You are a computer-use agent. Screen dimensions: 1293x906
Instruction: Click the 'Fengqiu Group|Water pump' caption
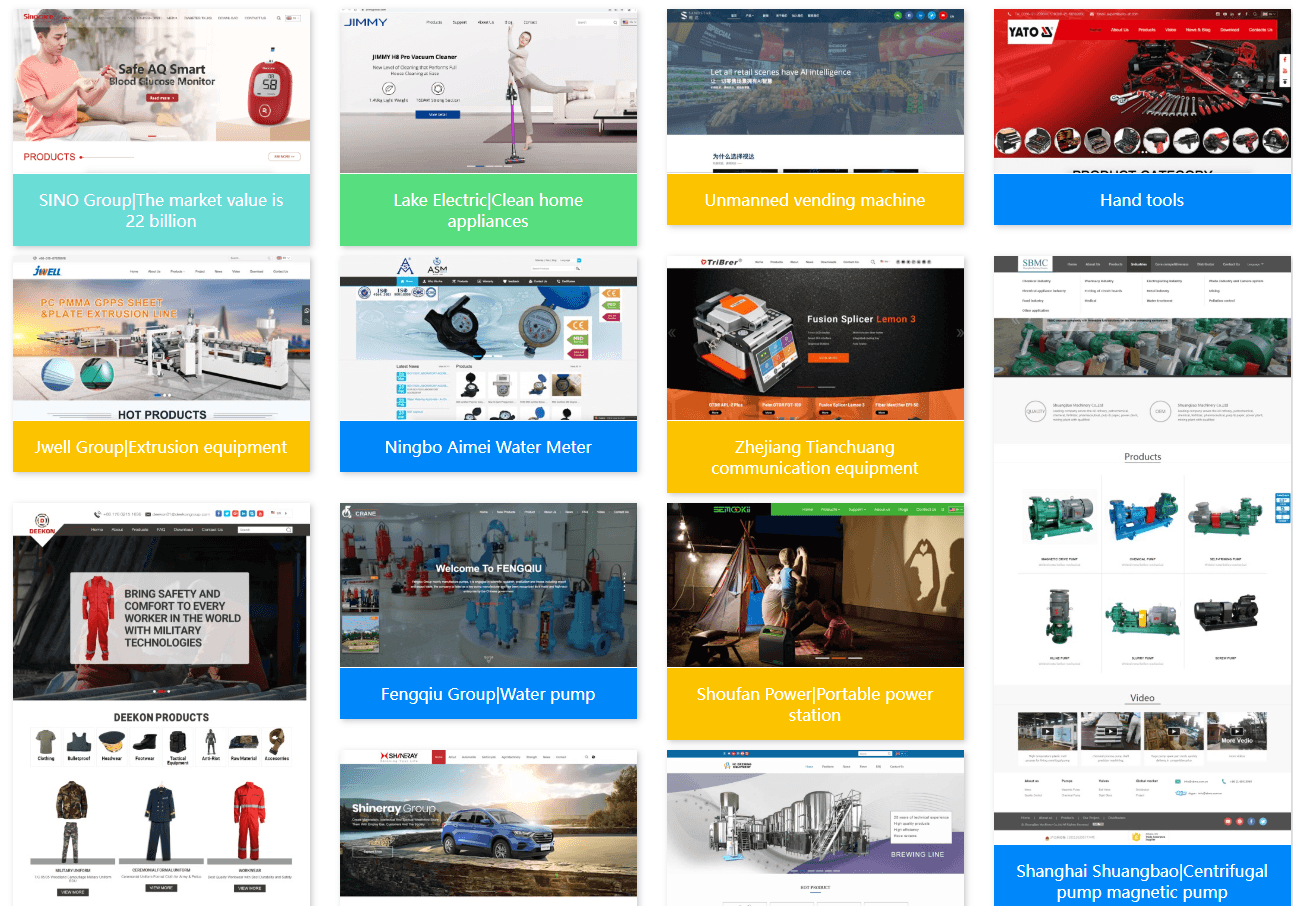tap(488, 694)
